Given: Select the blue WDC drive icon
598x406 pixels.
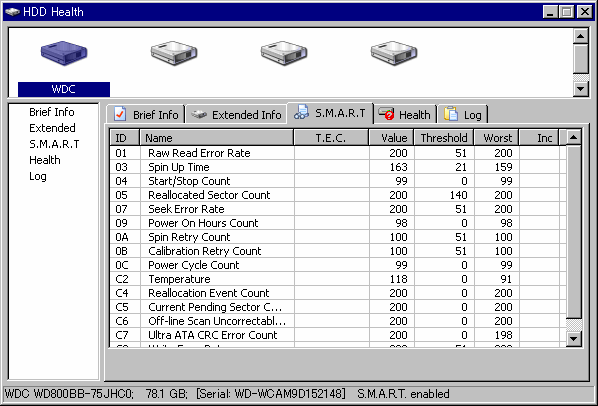Looking at the screenshot, I should pyautogui.click(x=64, y=53).
